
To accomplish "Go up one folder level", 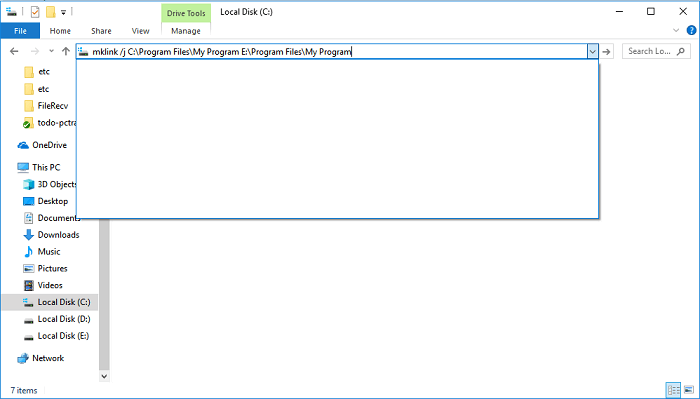I will (x=66, y=51).
